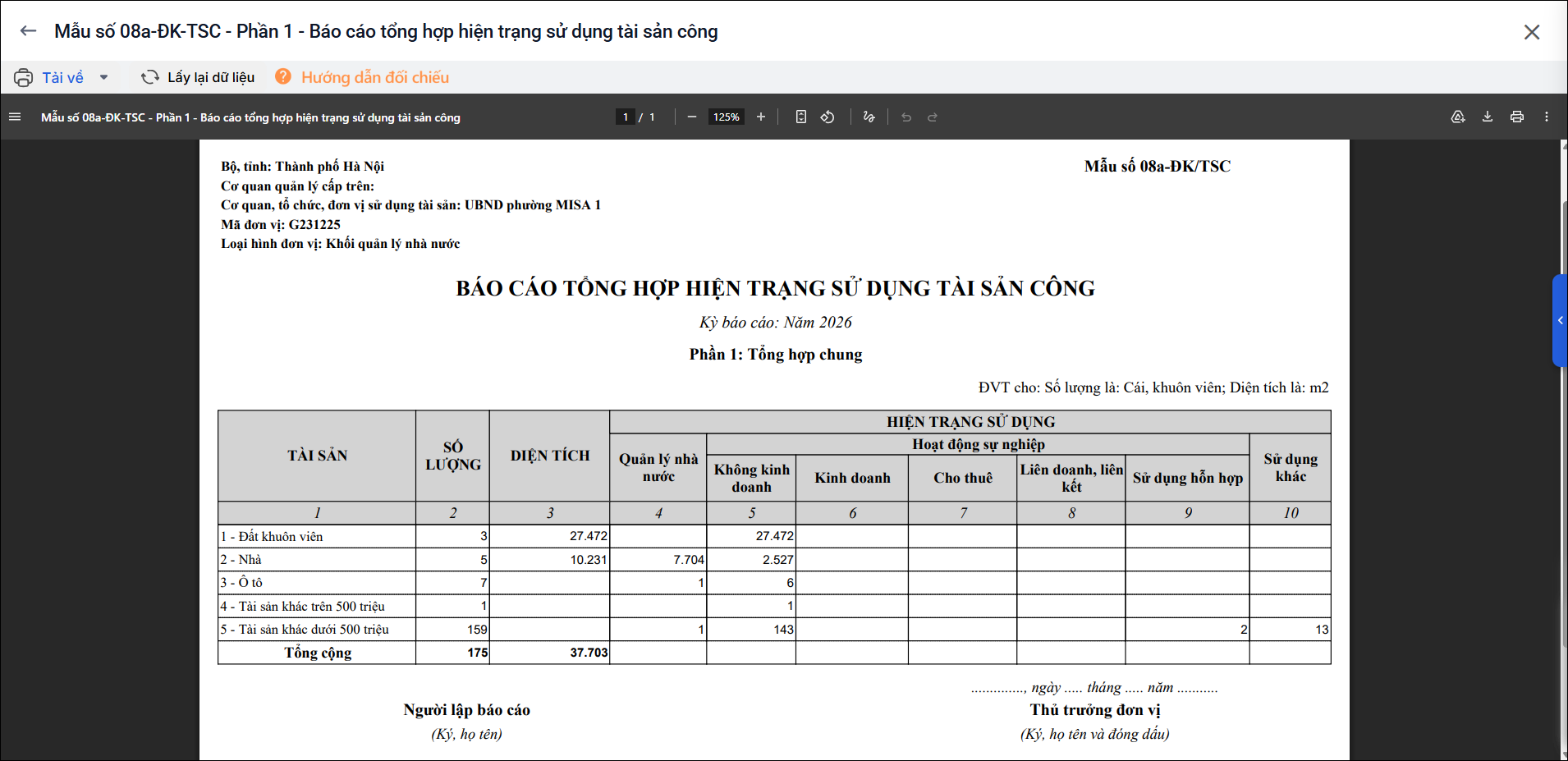Expand the Tải về dropdown arrow

(104, 77)
